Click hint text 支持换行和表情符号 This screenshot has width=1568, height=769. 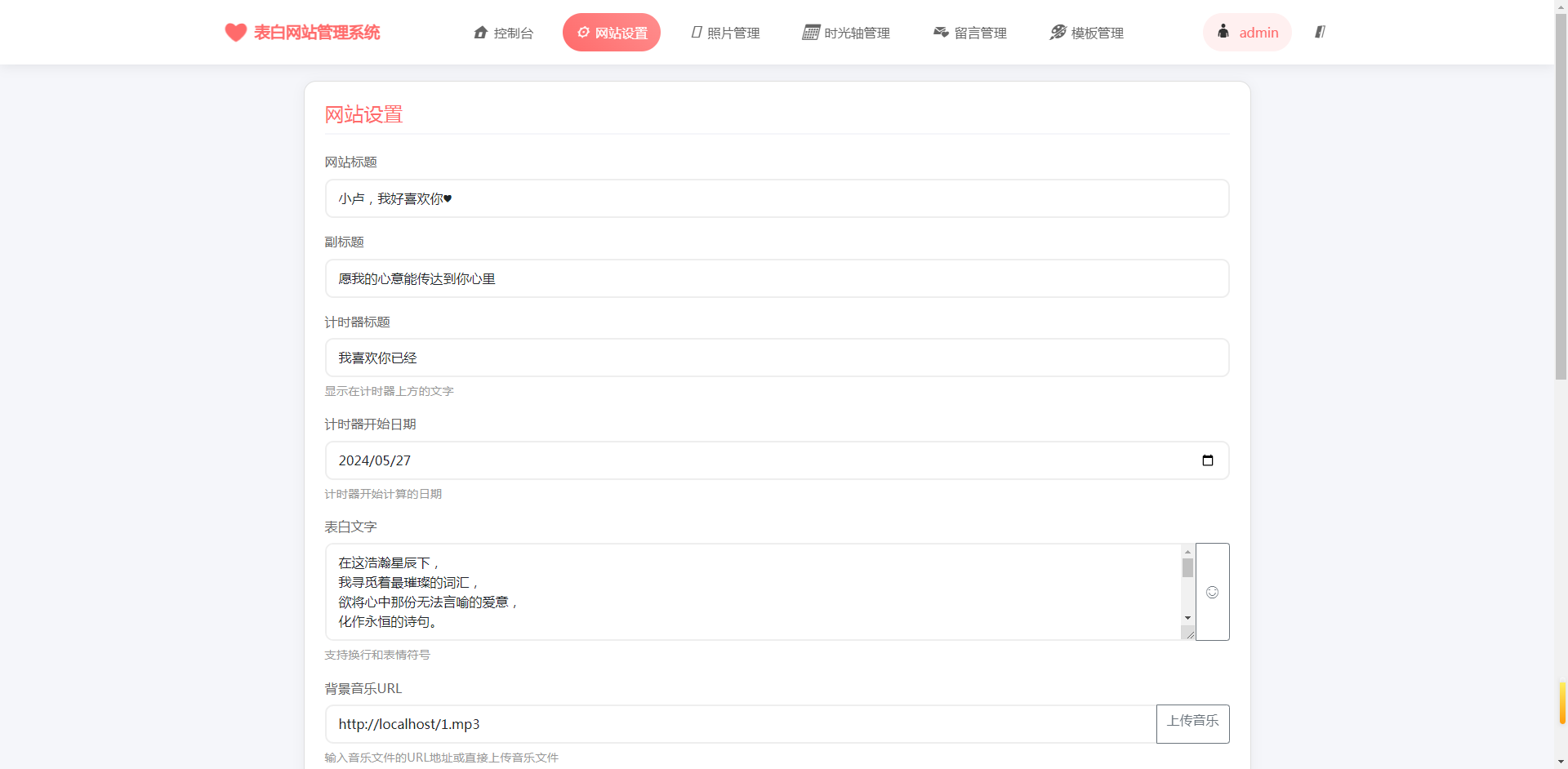point(377,655)
